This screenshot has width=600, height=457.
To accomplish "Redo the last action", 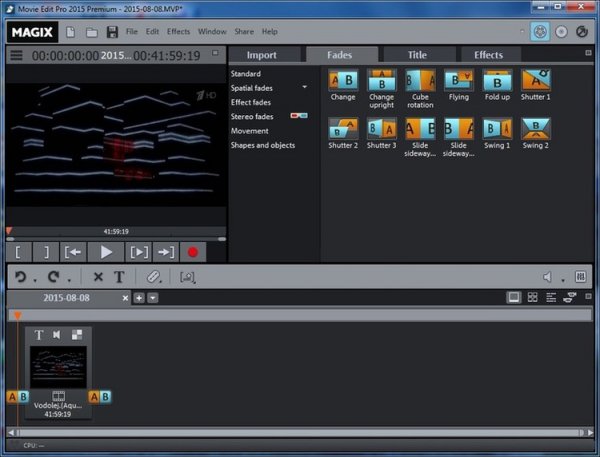I will [x=54, y=276].
